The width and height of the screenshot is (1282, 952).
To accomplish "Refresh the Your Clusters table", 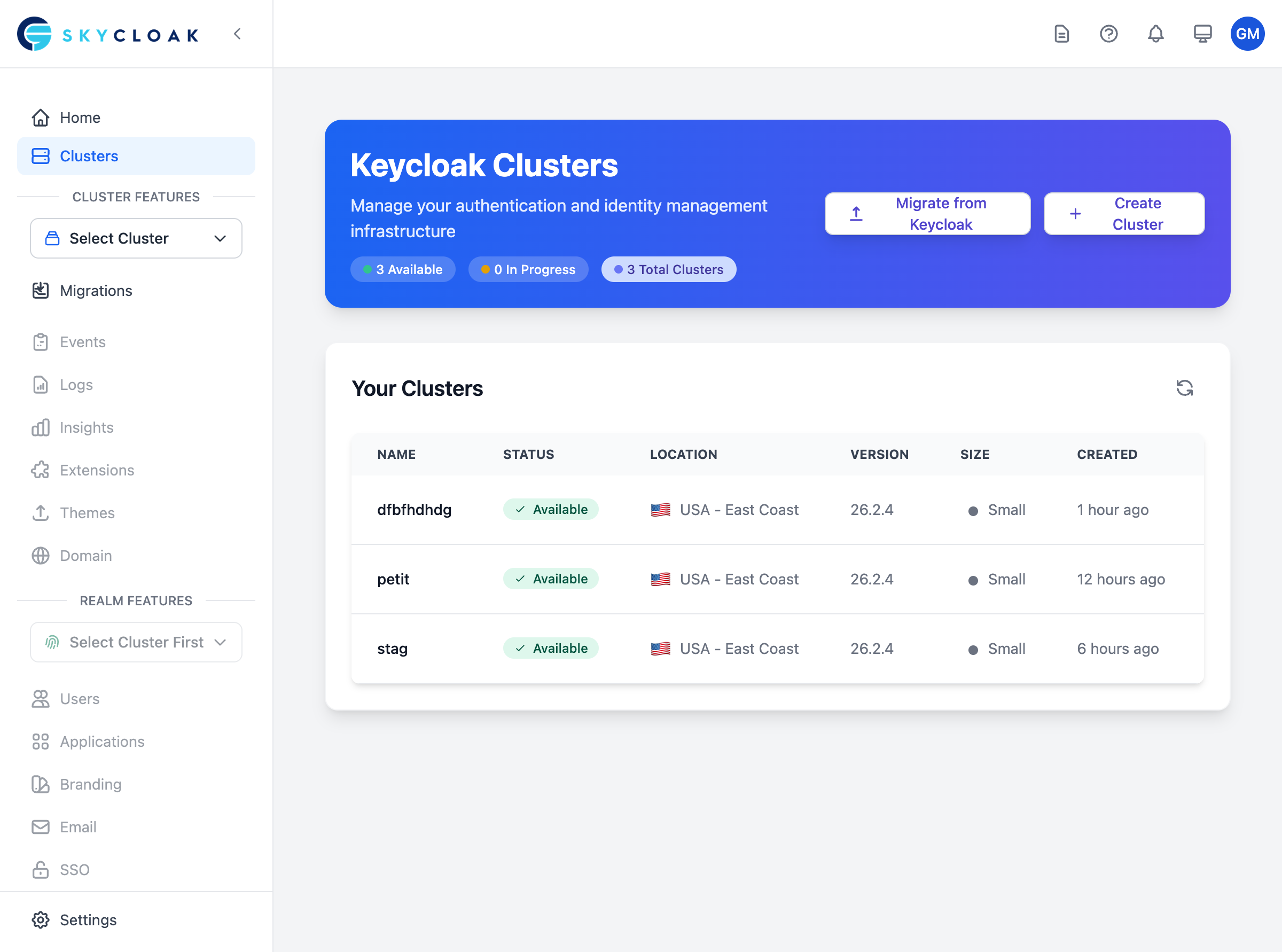I will 1185,387.
